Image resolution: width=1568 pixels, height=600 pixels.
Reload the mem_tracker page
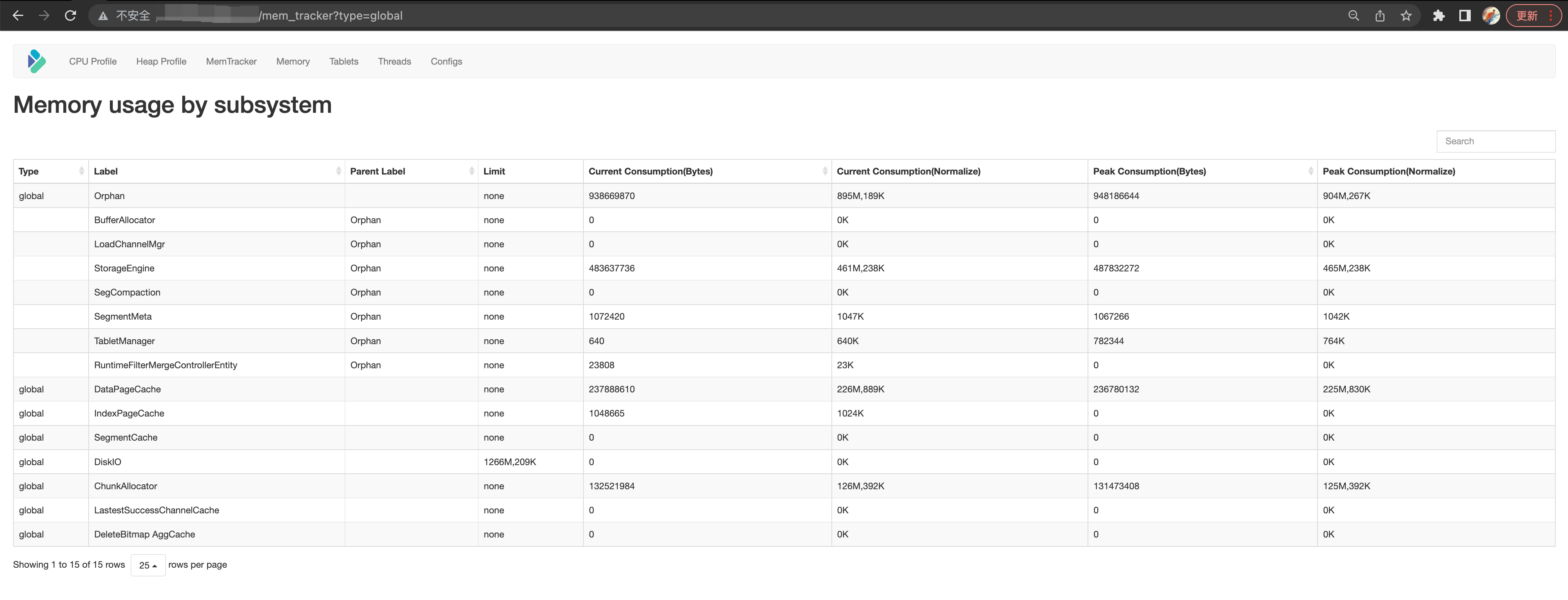pos(70,15)
